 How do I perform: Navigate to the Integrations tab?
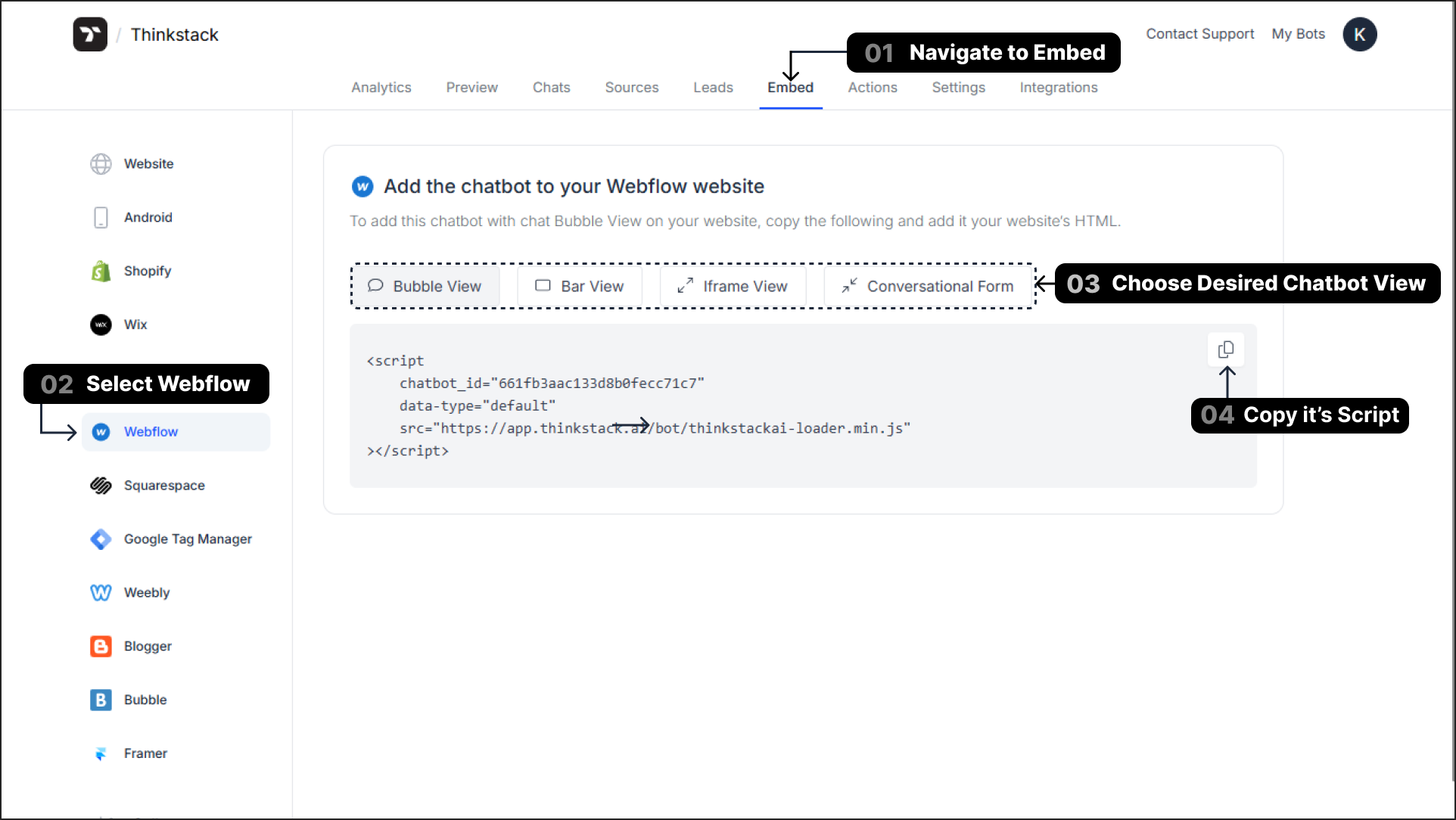pos(1059,87)
